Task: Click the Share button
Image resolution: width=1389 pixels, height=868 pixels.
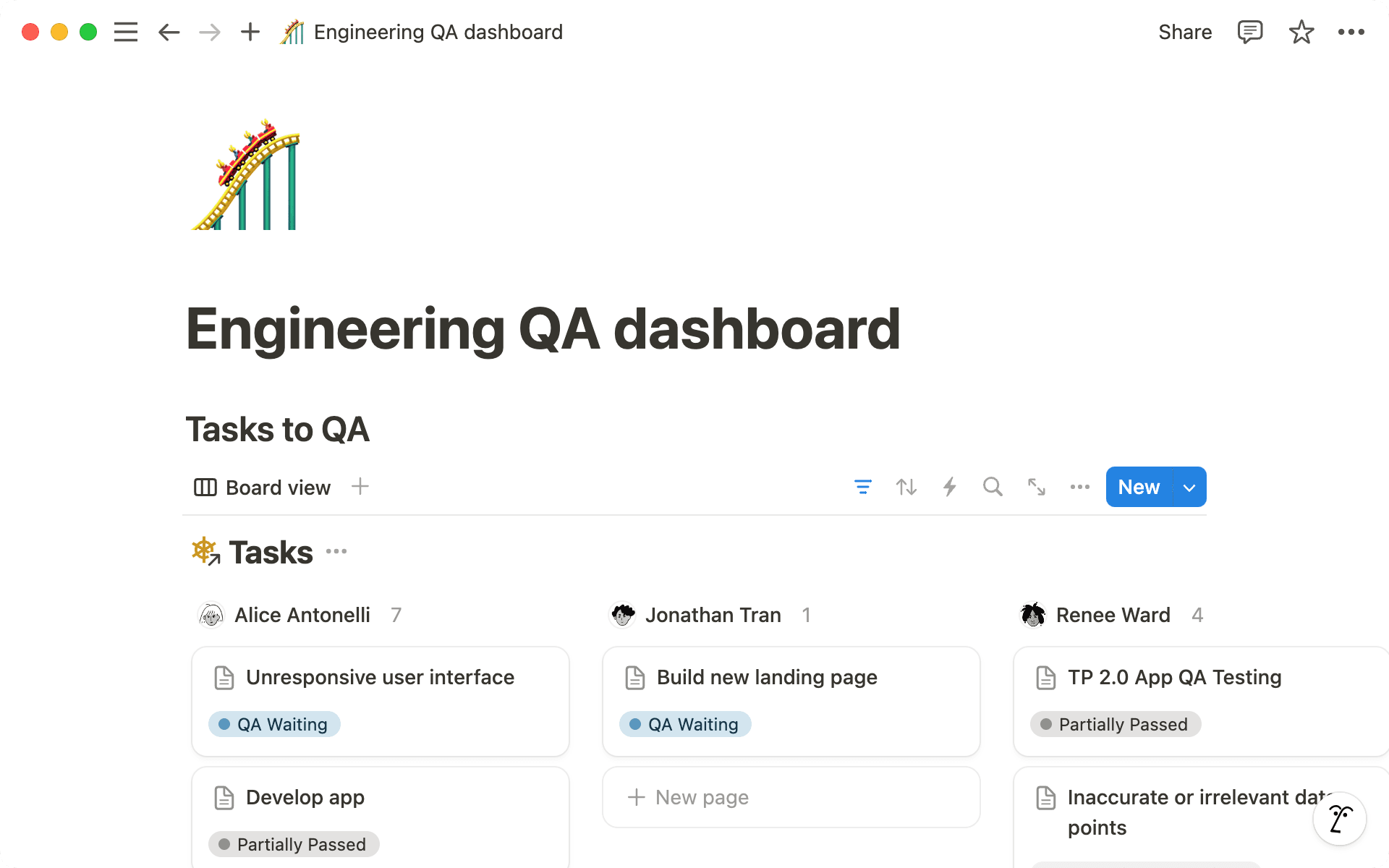Action: 1185,32
